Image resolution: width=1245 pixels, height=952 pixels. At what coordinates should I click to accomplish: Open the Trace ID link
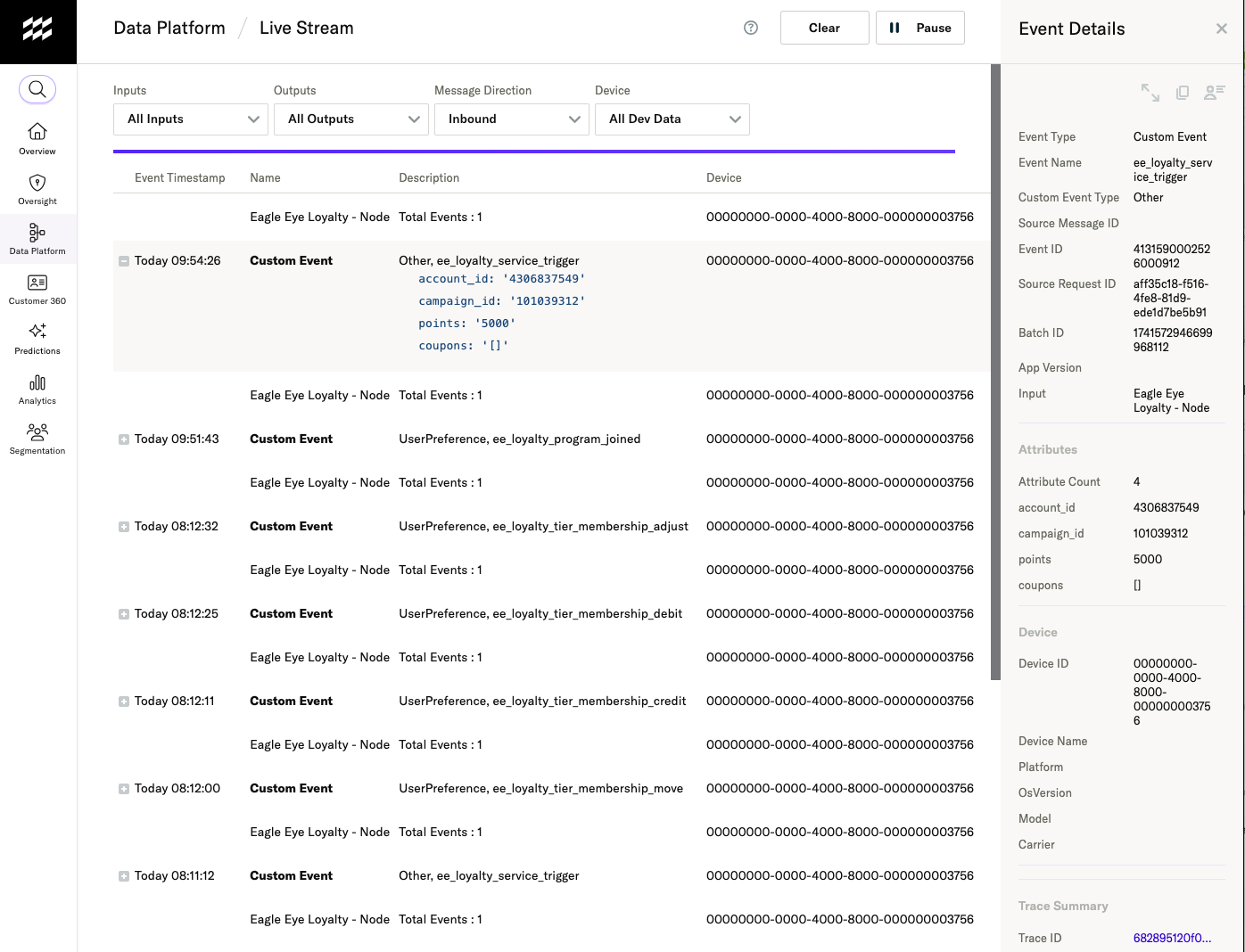(x=1172, y=938)
